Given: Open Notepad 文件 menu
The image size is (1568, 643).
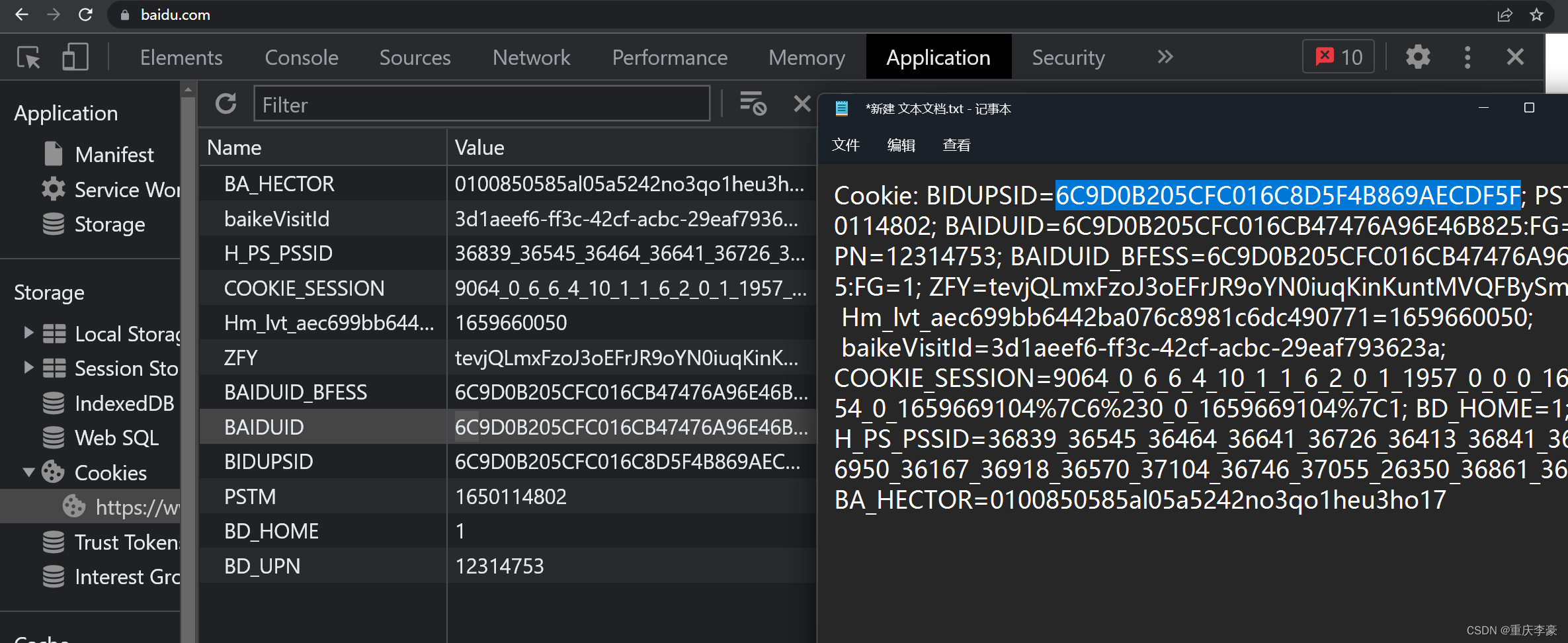Looking at the screenshot, I should pyautogui.click(x=845, y=145).
